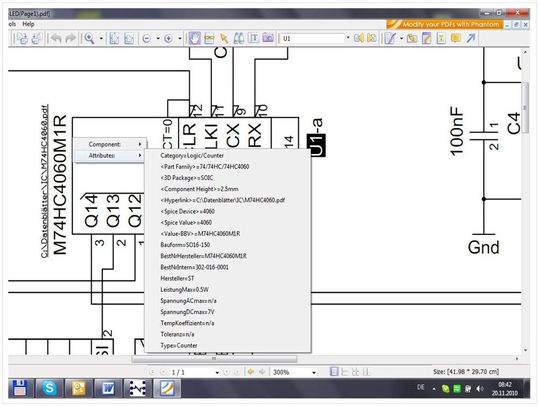Click the first page navigation button

click(153, 372)
